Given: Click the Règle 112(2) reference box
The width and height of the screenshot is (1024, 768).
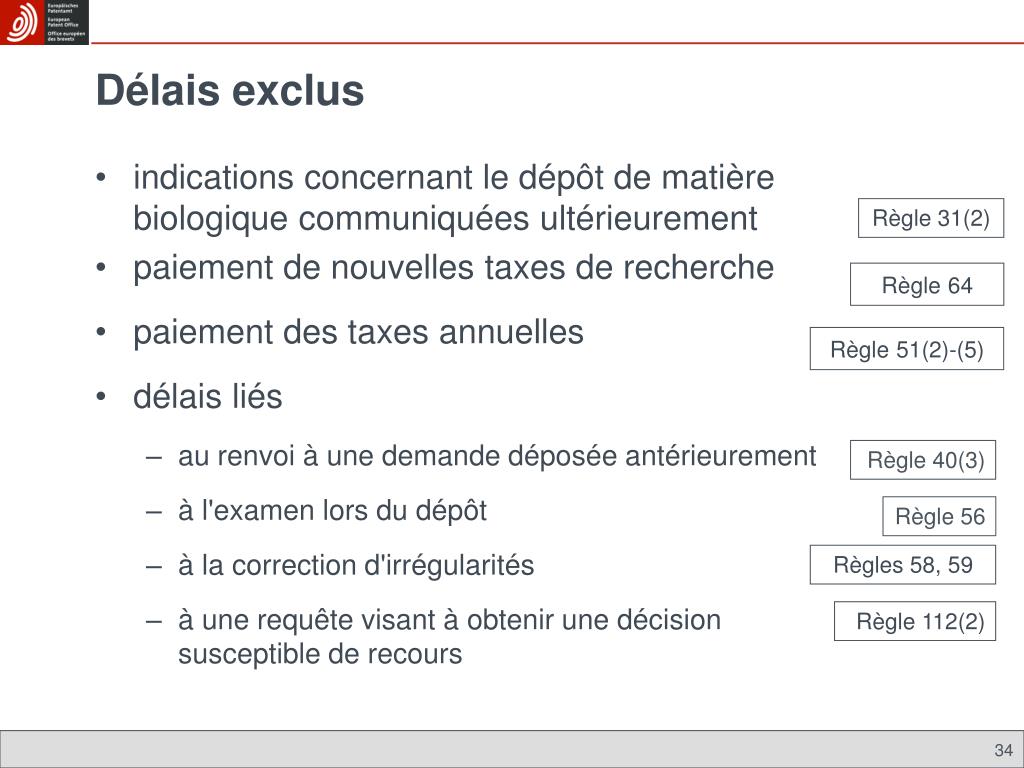Looking at the screenshot, I should pos(915,621).
